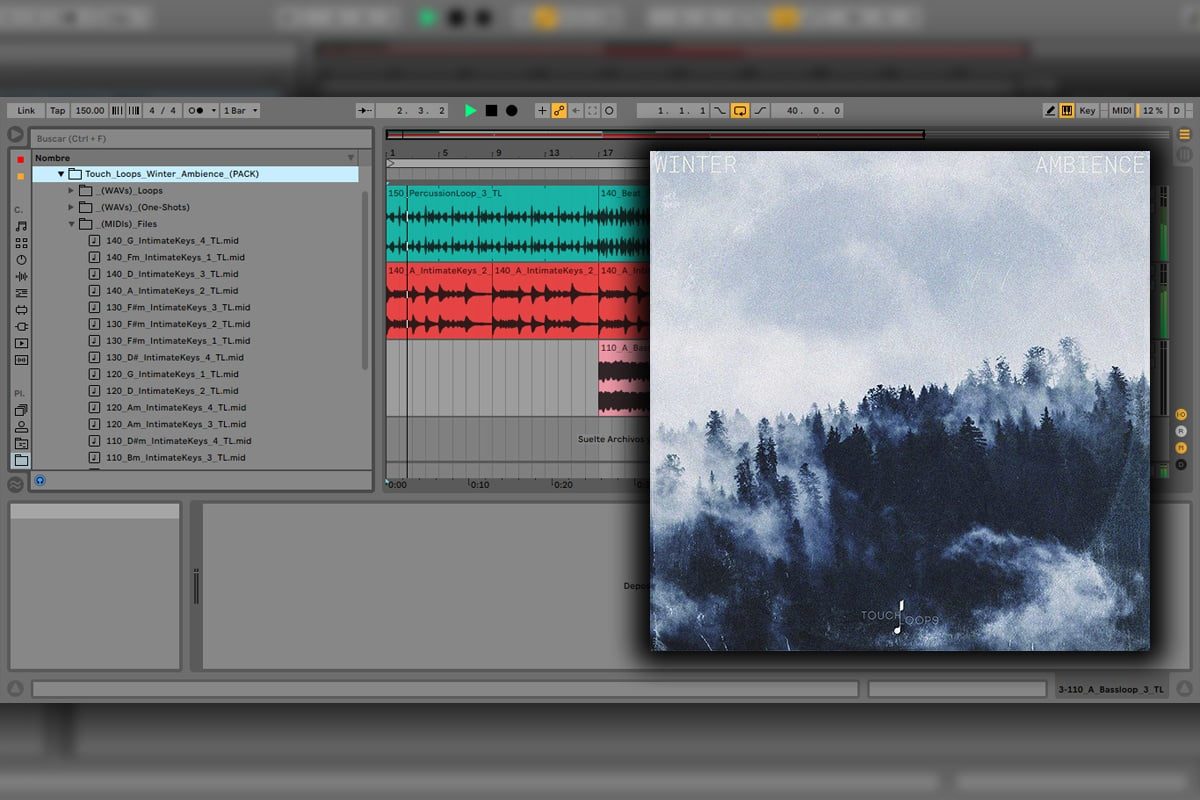Click the D disk overload indicator
Image resolution: width=1200 pixels, height=800 pixels.
[1177, 111]
